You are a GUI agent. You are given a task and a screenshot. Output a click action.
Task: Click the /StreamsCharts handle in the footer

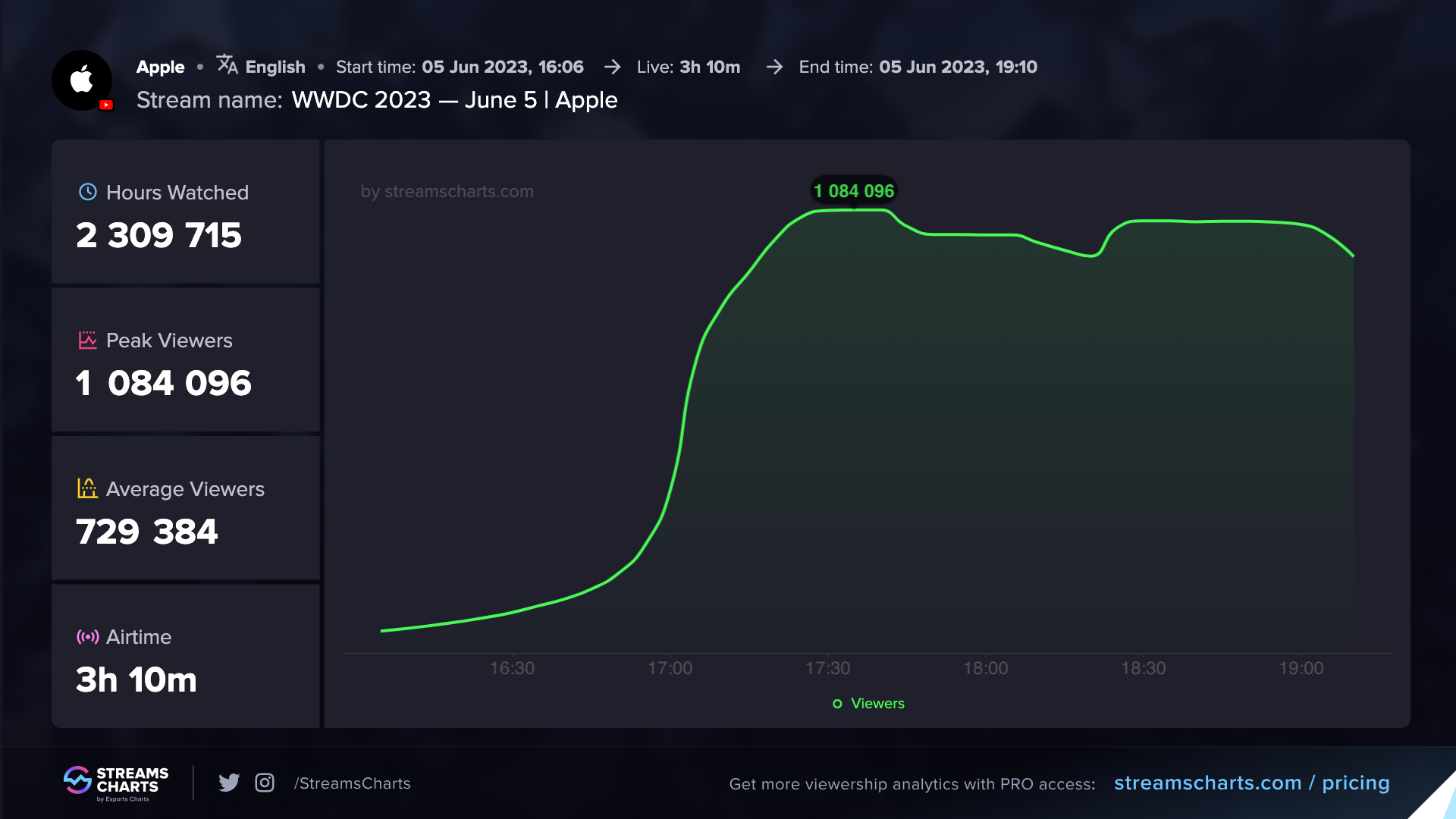click(352, 783)
